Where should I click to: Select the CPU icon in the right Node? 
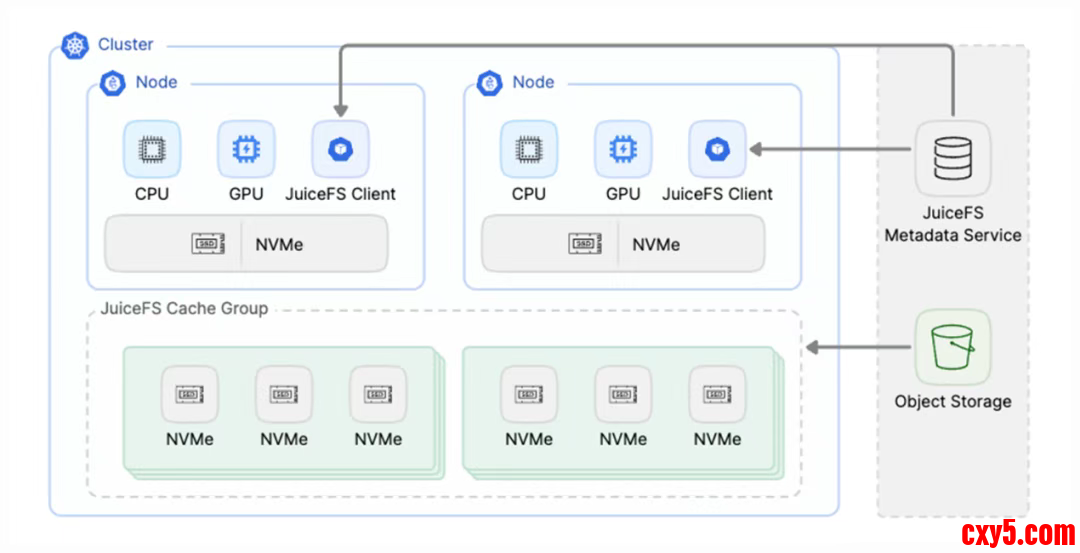(x=529, y=150)
